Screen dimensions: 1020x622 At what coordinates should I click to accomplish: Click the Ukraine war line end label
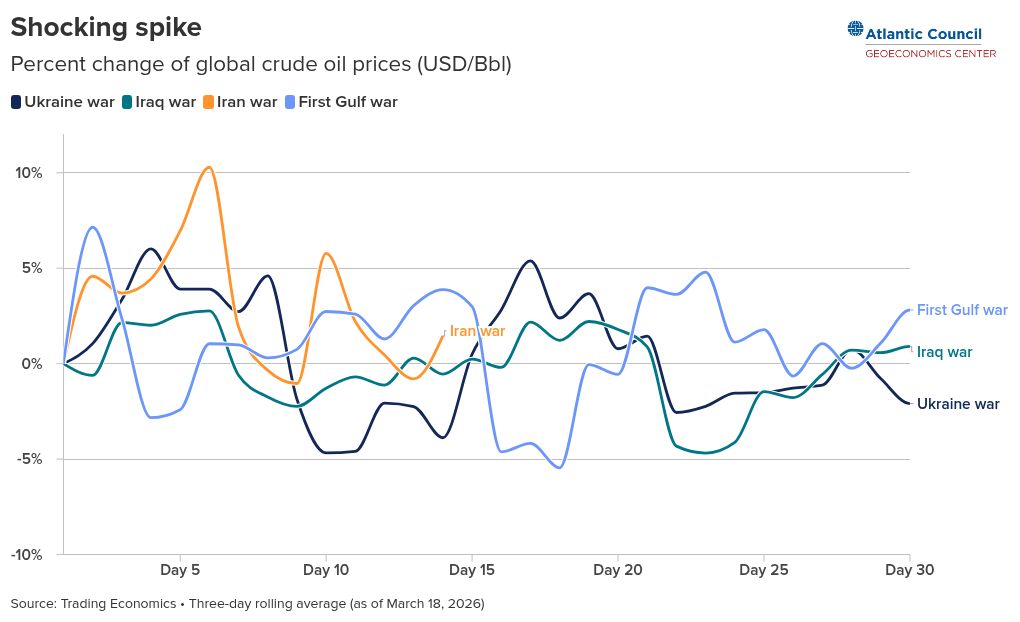pos(958,404)
